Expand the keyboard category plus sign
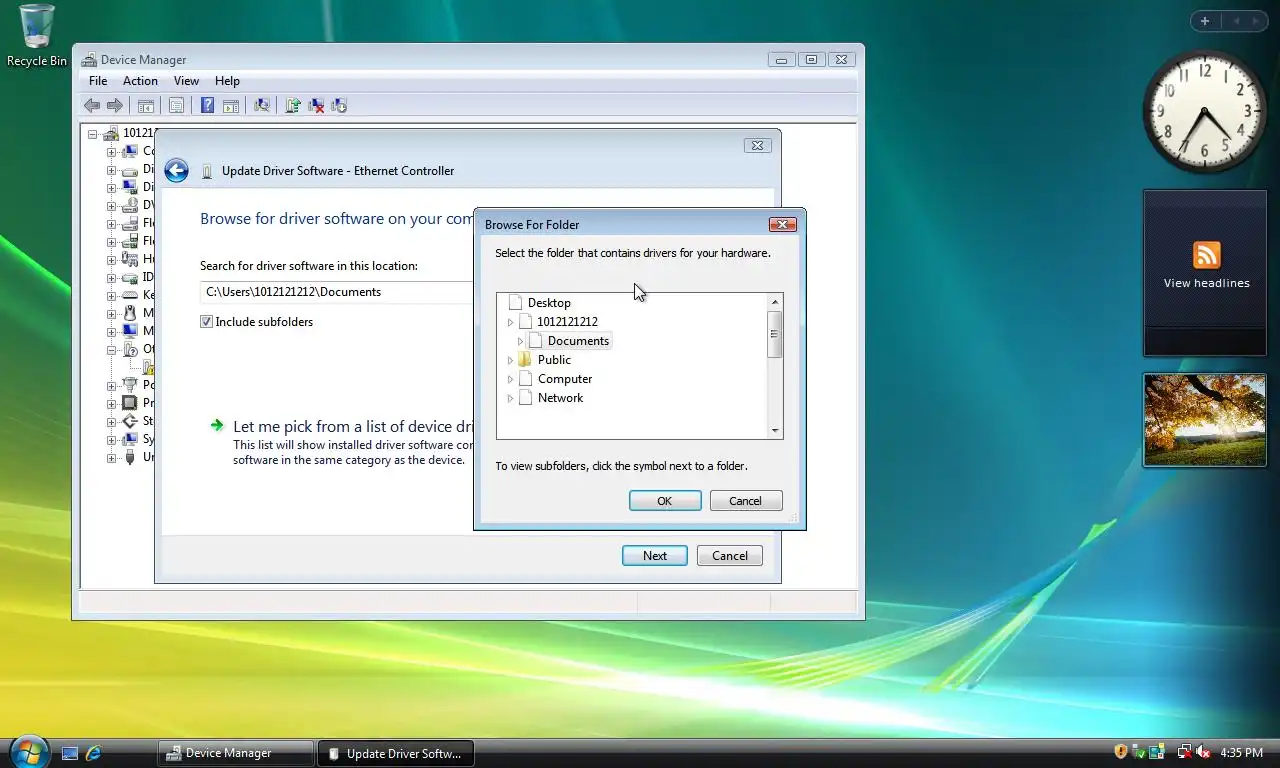The image size is (1280, 768). pos(112,295)
